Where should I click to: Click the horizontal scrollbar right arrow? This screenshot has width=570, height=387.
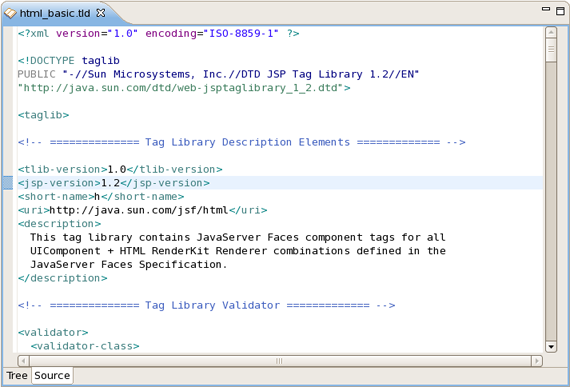537,361
